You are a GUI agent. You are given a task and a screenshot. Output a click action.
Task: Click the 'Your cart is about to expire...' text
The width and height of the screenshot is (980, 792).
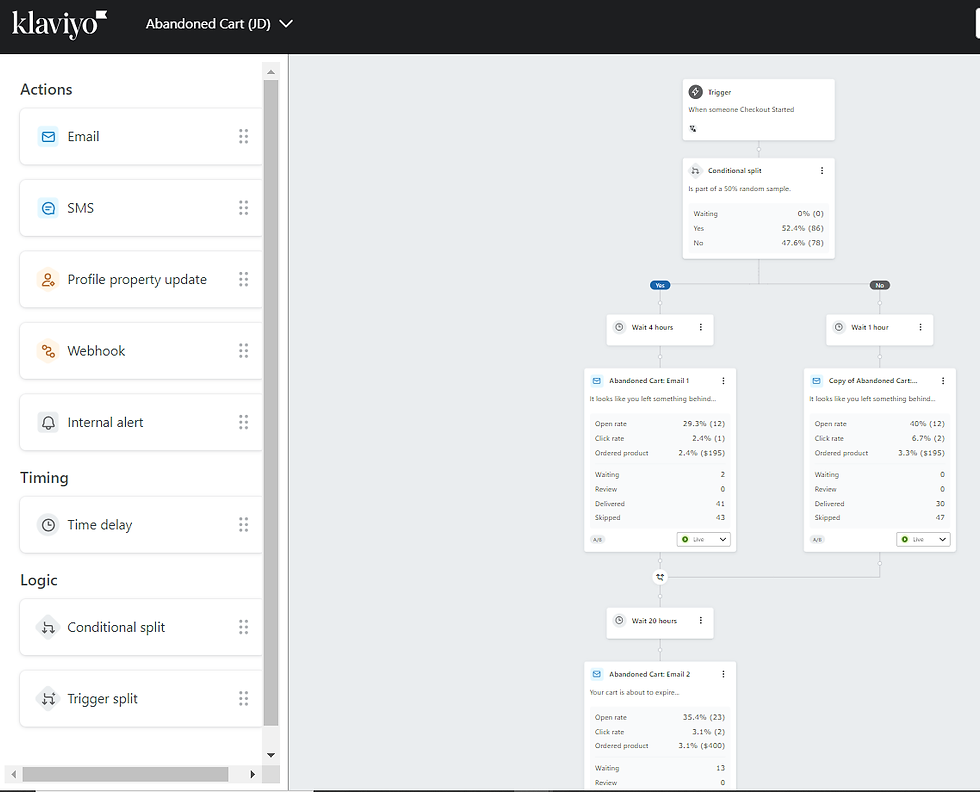click(x=634, y=693)
